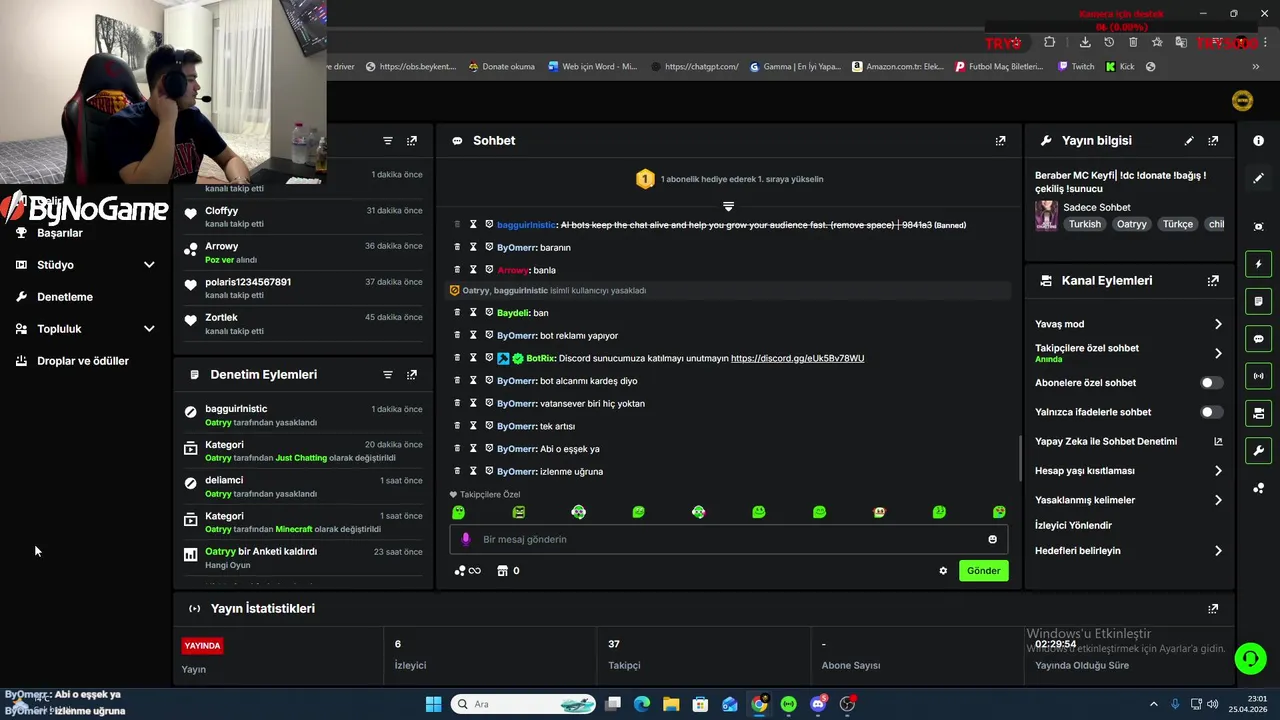Open the info icon in right sidebar
This screenshot has height=720, width=1280.
1258,141
